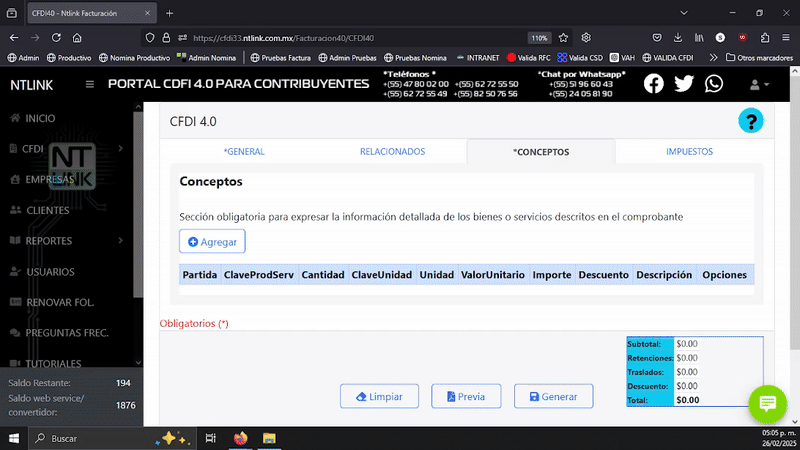Open NTLINK Facebook page icon
800x450 pixels.
654,83
